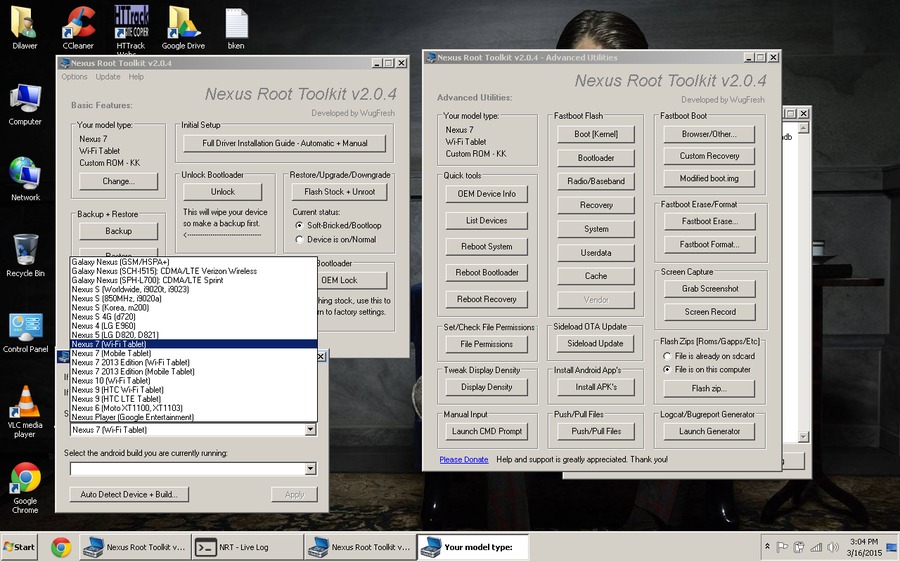Click Flash Stock + Unroot button
This screenshot has width=900, height=562.
click(339, 192)
